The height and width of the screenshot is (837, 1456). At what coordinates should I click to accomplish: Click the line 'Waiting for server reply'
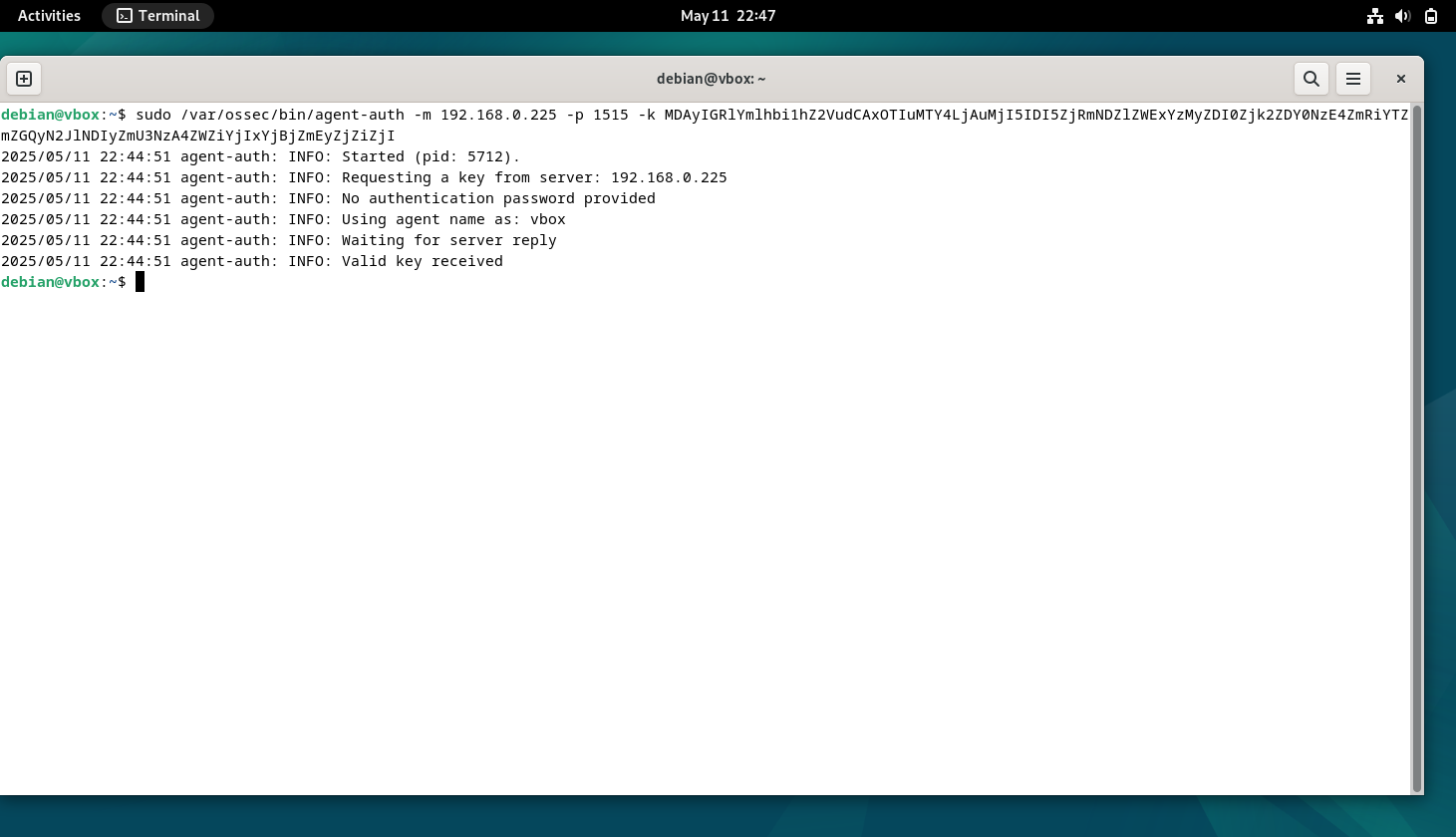[279, 240]
